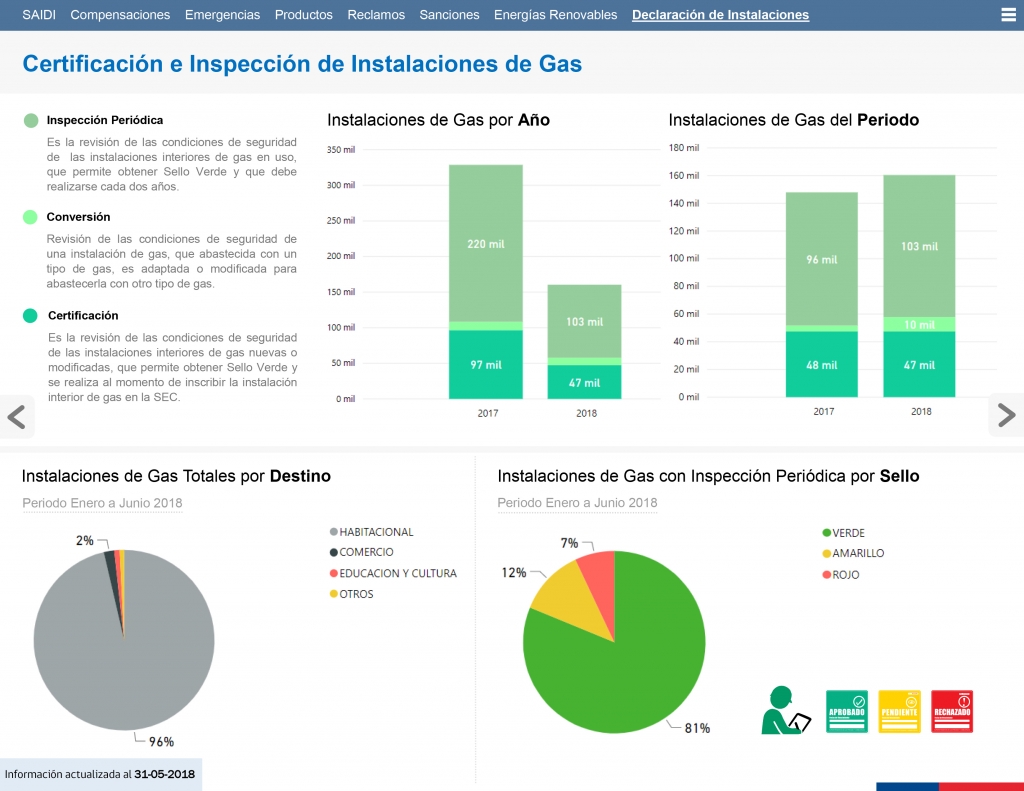The height and width of the screenshot is (791, 1024).
Task: Click the '350 mil' axis label
Action: [x=341, y=150]
